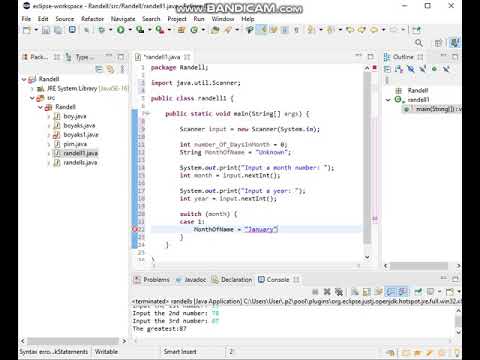Open the Project menu

tap(177, 19)
